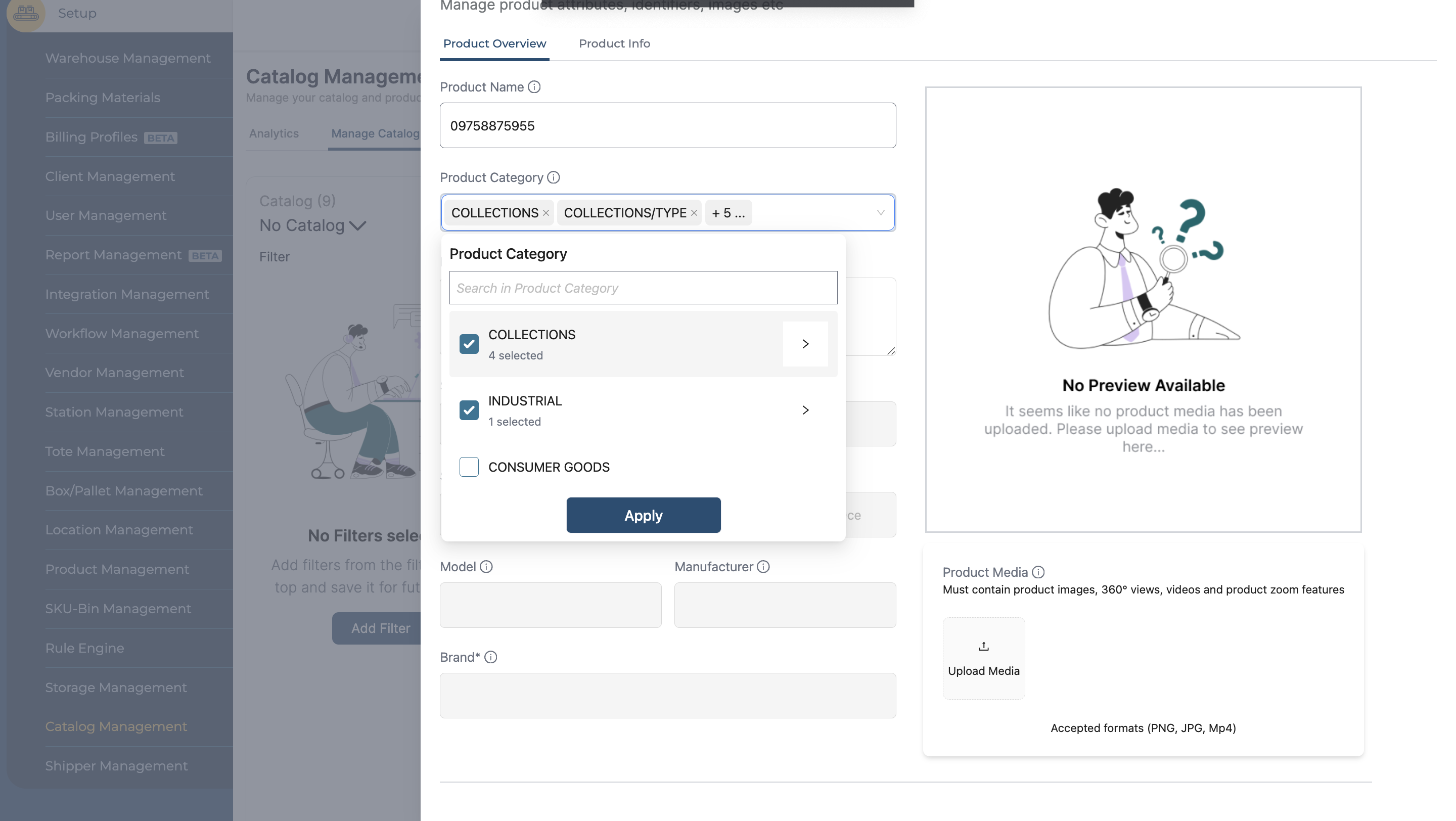Collapse the Product Category dropdown arrow

(x=880, y=213)
